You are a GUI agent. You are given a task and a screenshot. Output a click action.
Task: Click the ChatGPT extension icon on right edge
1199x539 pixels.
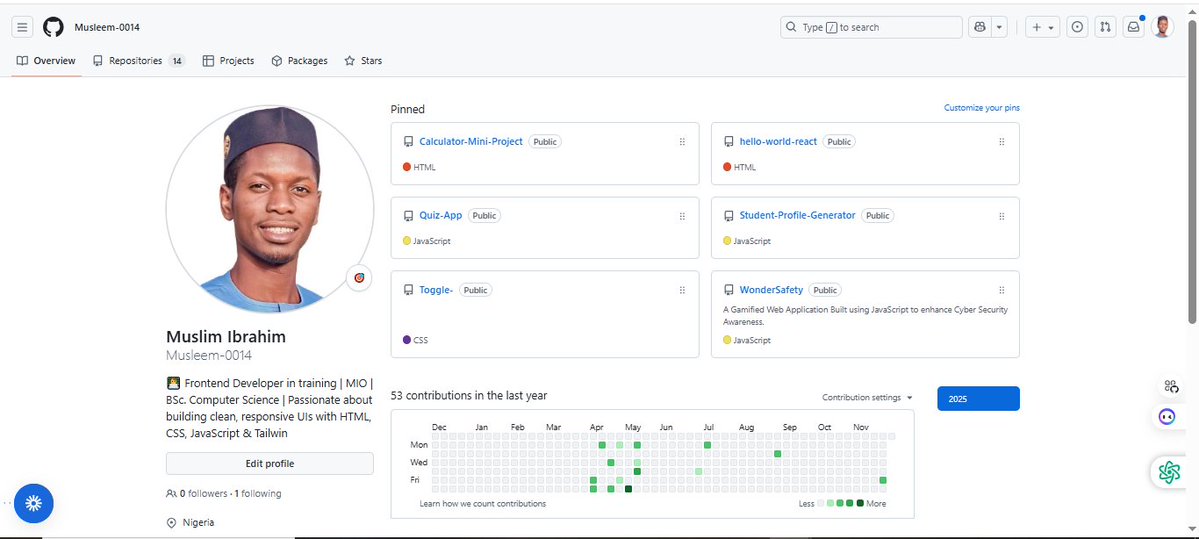(1169, 472)
